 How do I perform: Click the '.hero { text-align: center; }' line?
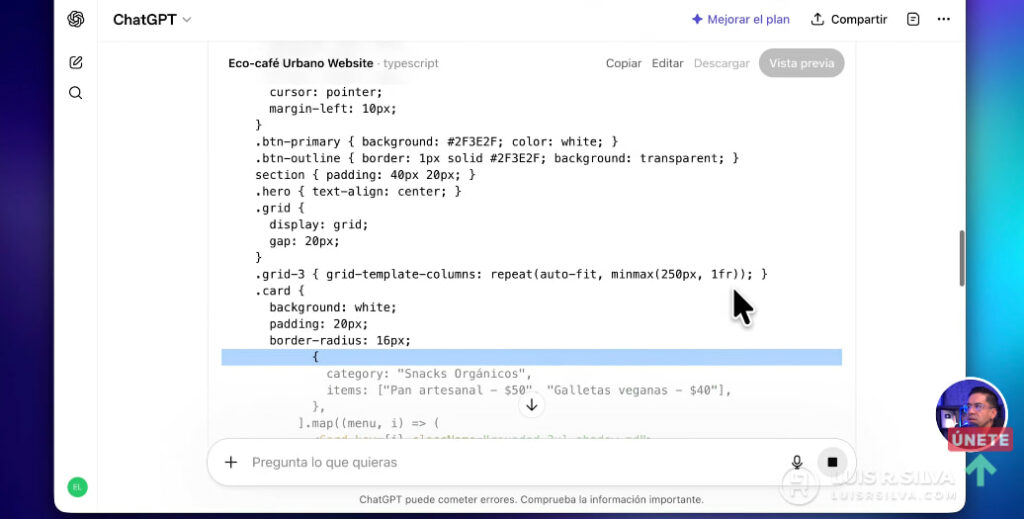358,191
